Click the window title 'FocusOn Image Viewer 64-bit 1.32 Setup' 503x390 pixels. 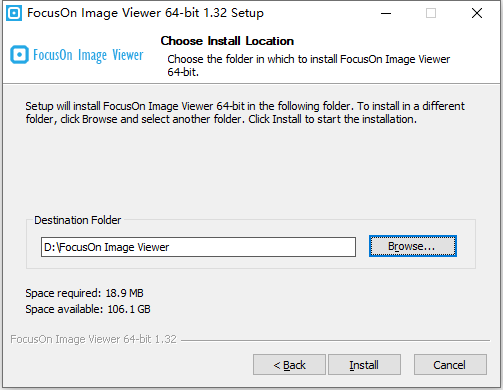145,13
